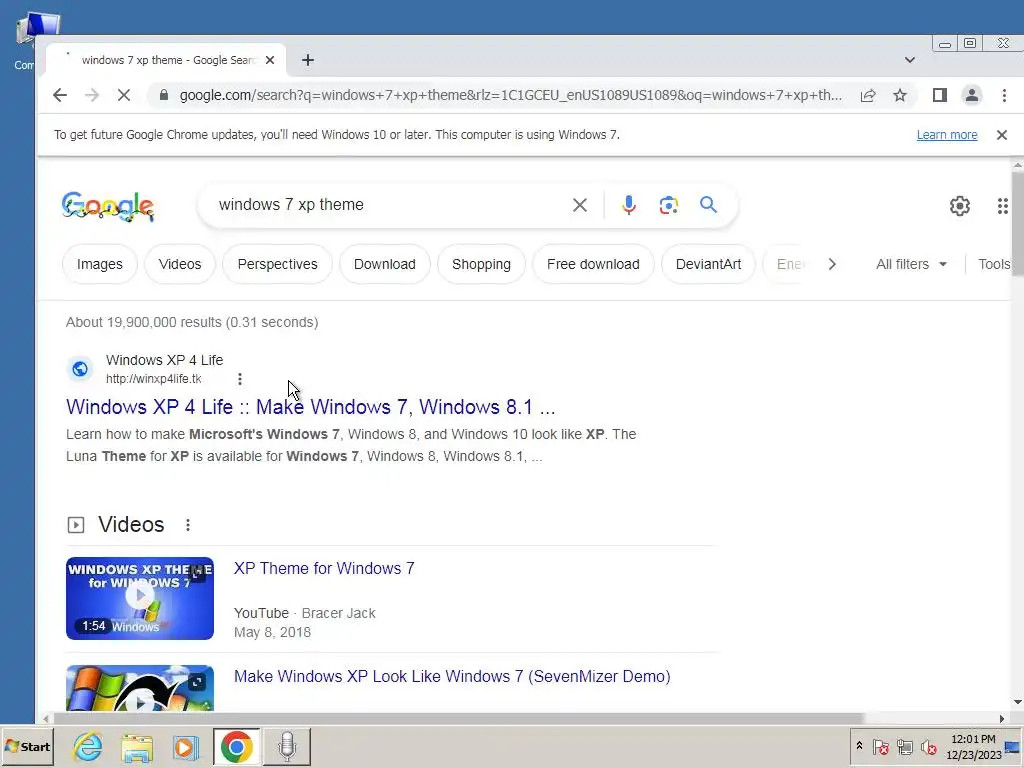The width and height of the screenshot is (1024, 768).
Task: Start voice search with microphone icon
Action: (x=628, y=205)
